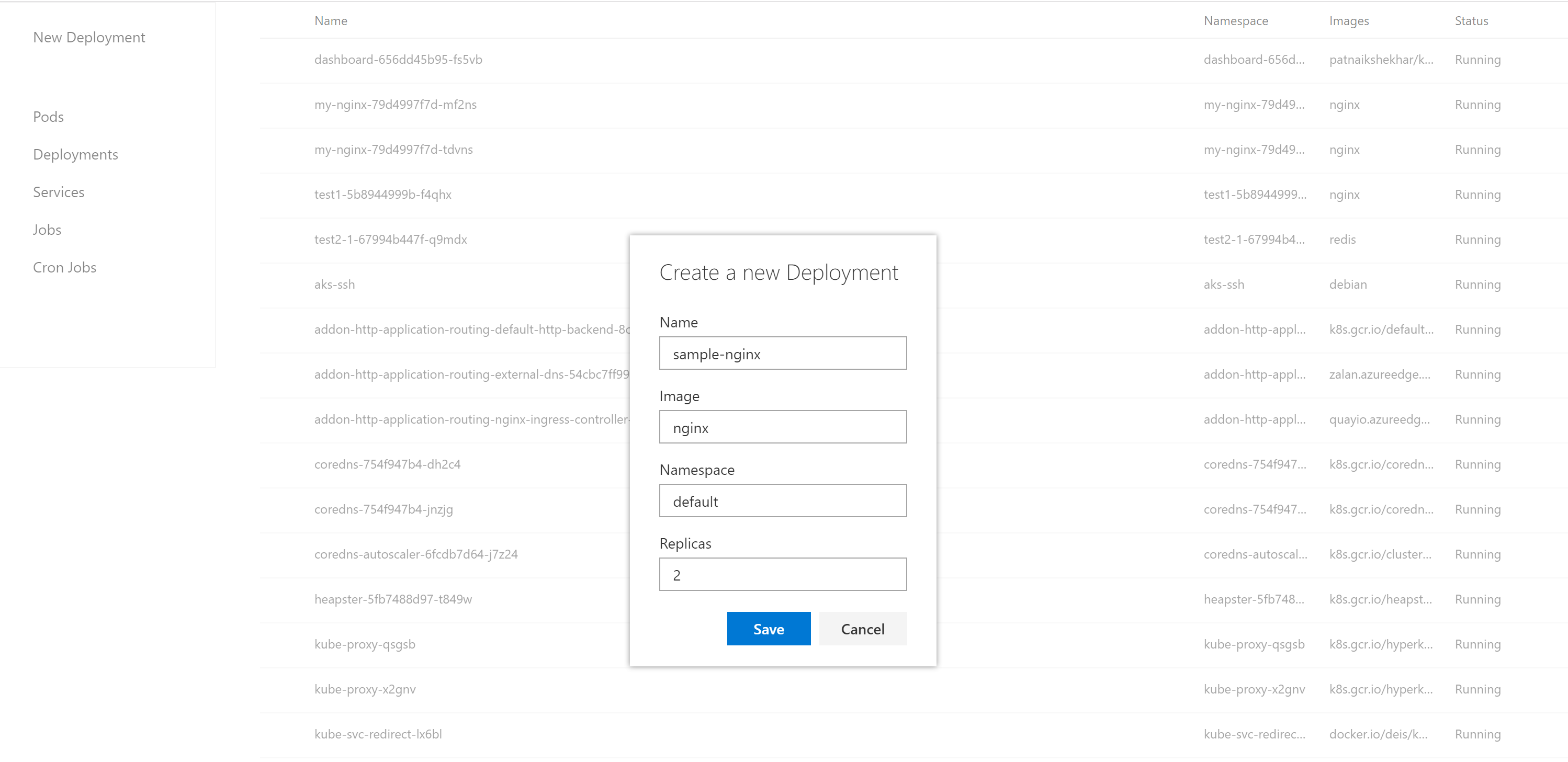This screenshot has height=762, width=1568.
Task: Open the Deployments section
Action: tap(75, 155)
